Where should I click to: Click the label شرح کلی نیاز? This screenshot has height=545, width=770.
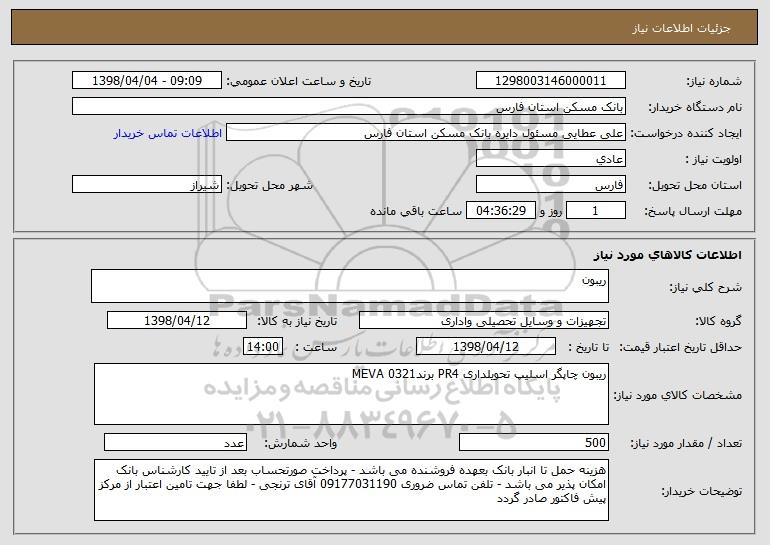706,287
